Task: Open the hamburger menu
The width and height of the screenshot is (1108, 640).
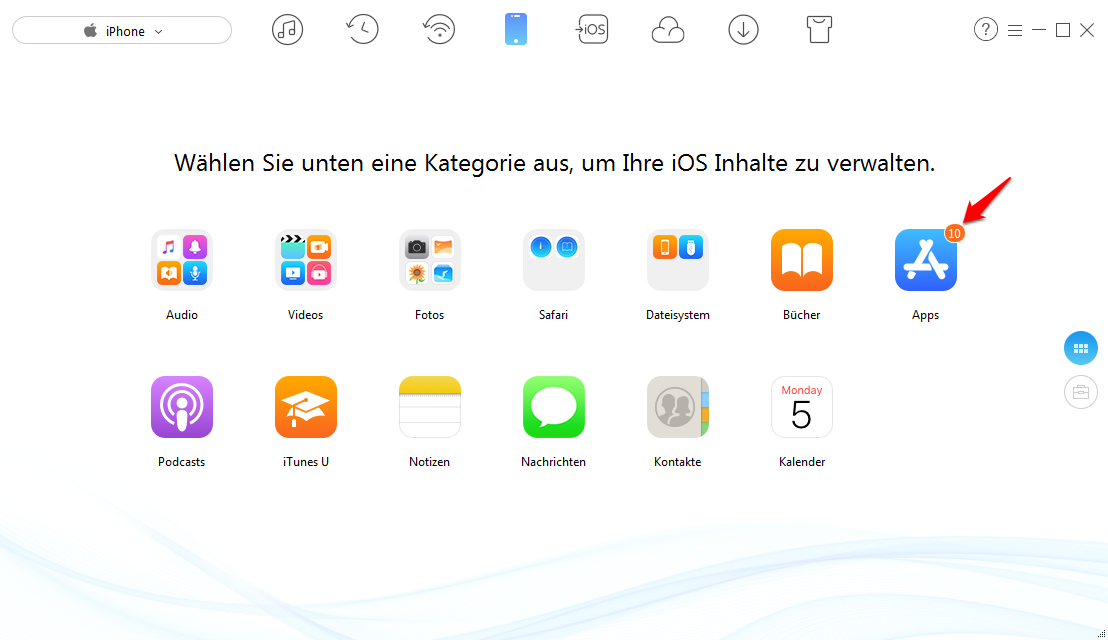Action: 1015,30
